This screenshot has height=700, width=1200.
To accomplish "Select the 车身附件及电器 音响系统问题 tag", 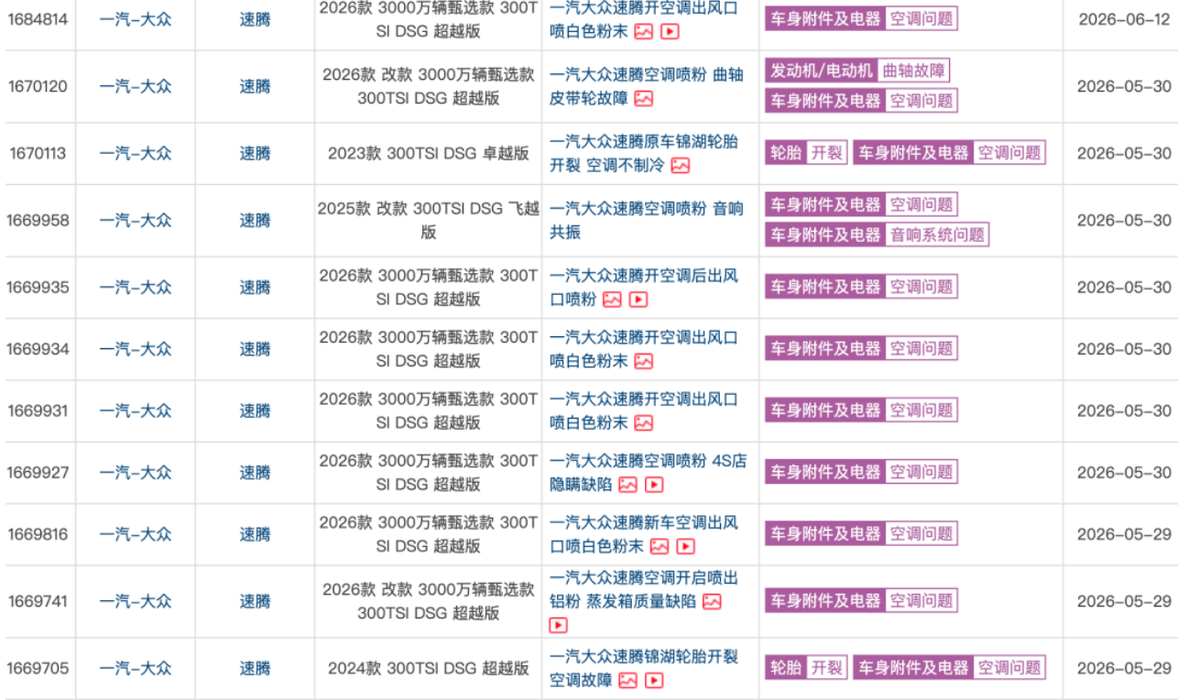I will click(877, 235).
